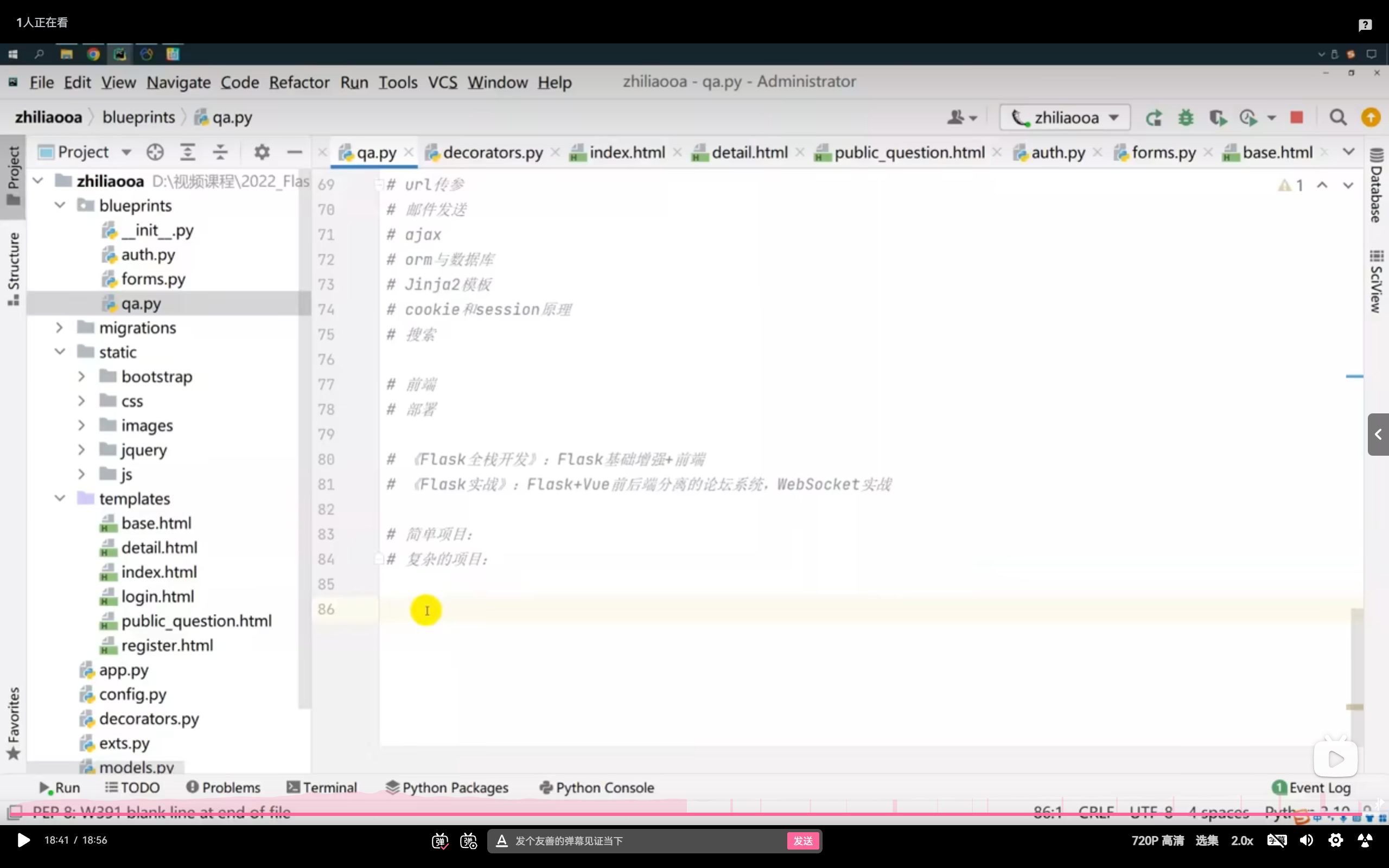Screen dimensions: 1389x868
Task: Open Search Everywhere using the magnifier icon
Action: coord(1338,118)
